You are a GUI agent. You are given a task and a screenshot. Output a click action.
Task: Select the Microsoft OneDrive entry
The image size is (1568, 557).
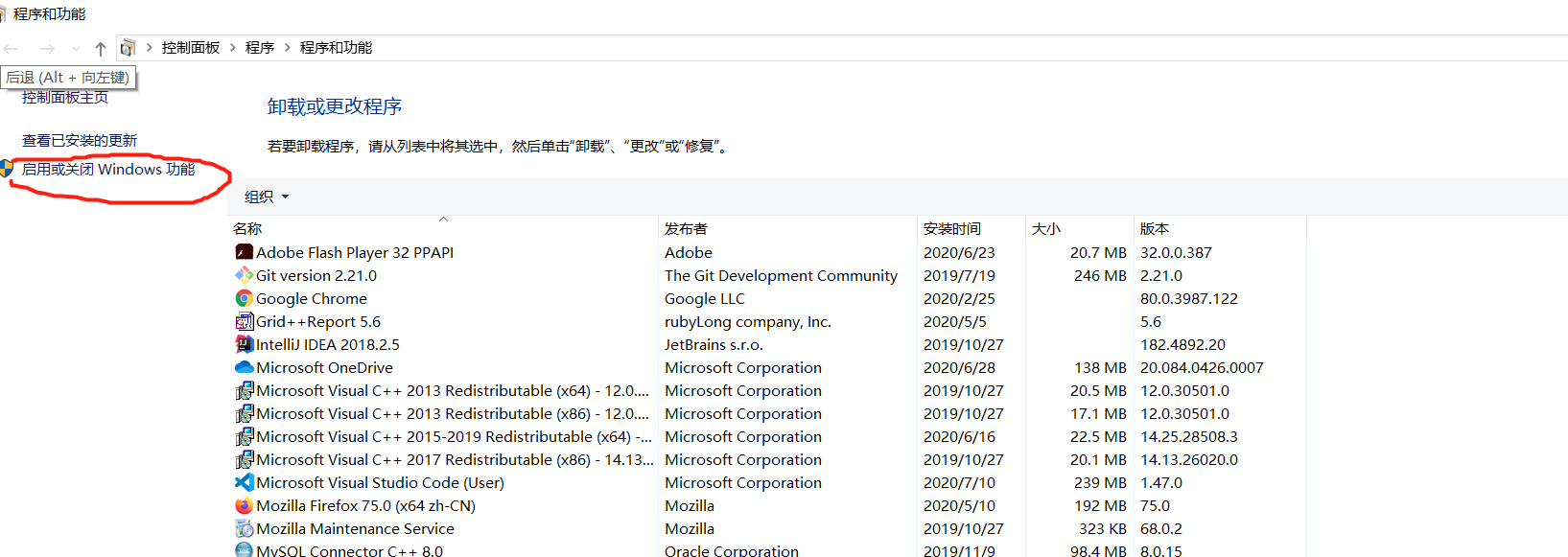324,367
